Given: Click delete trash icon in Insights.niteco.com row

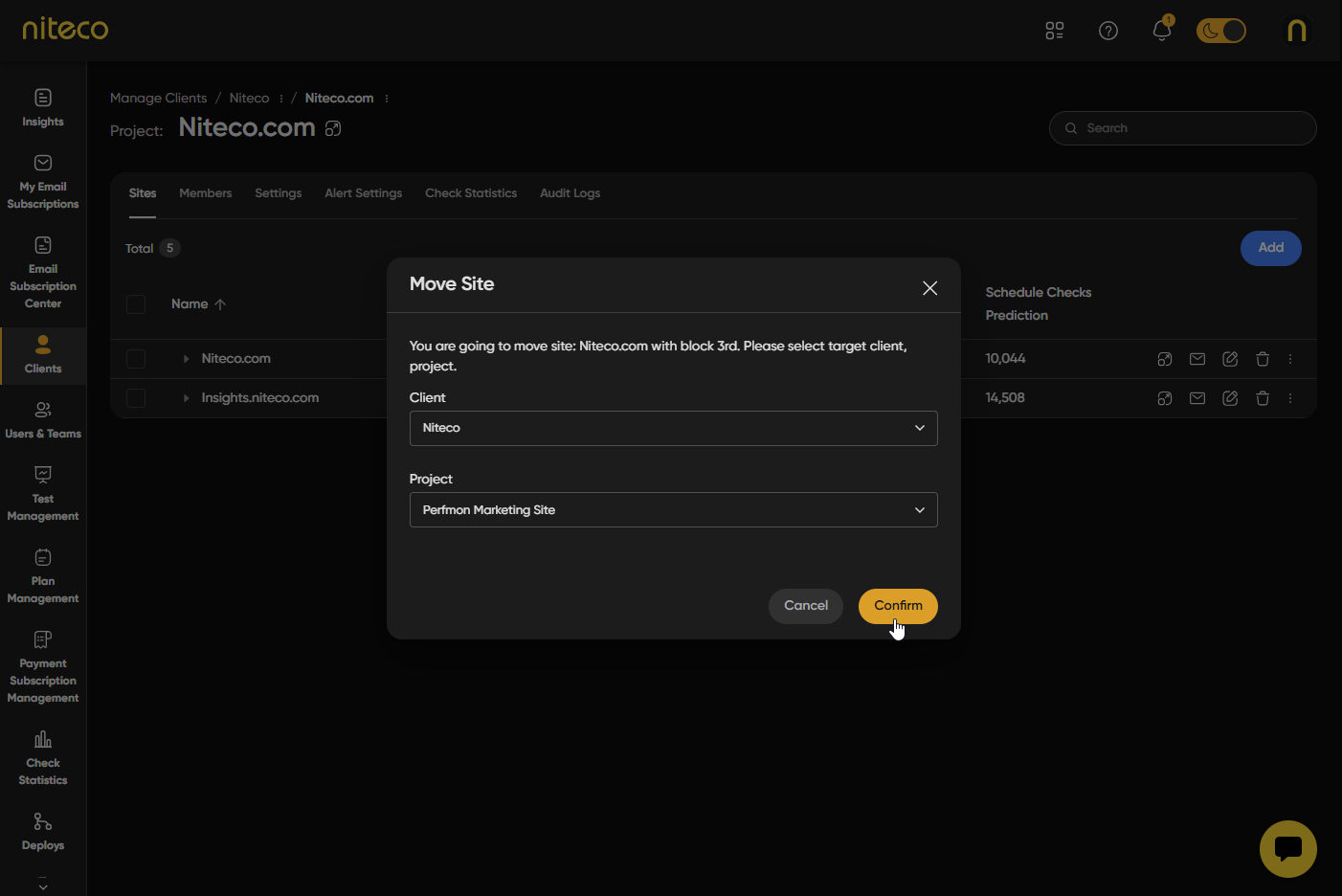Looking at the screenshot, I should point(1263,398).
